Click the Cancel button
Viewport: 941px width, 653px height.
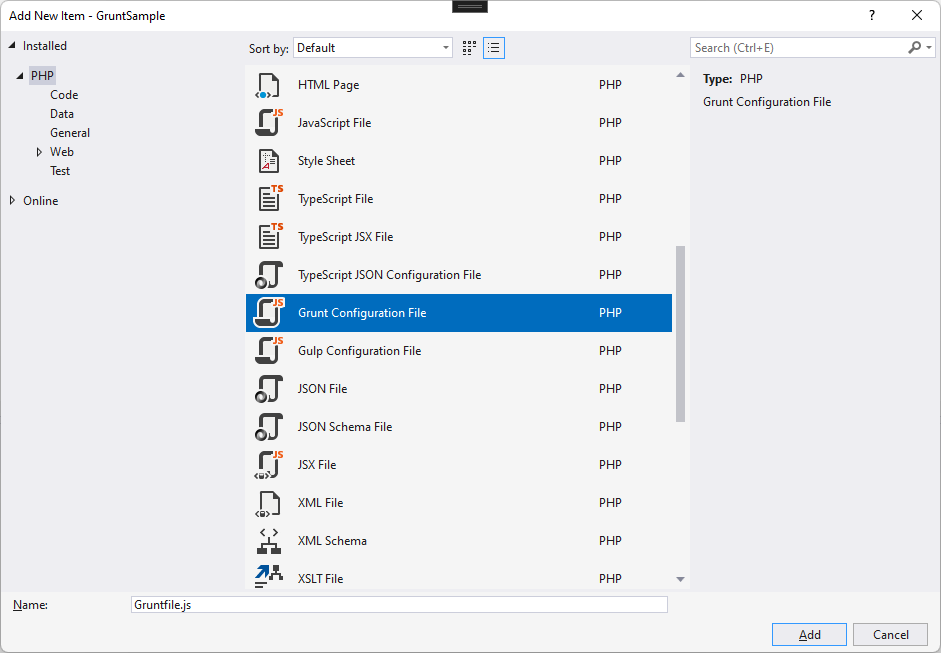pyautogui.click(x=891, y=634)
